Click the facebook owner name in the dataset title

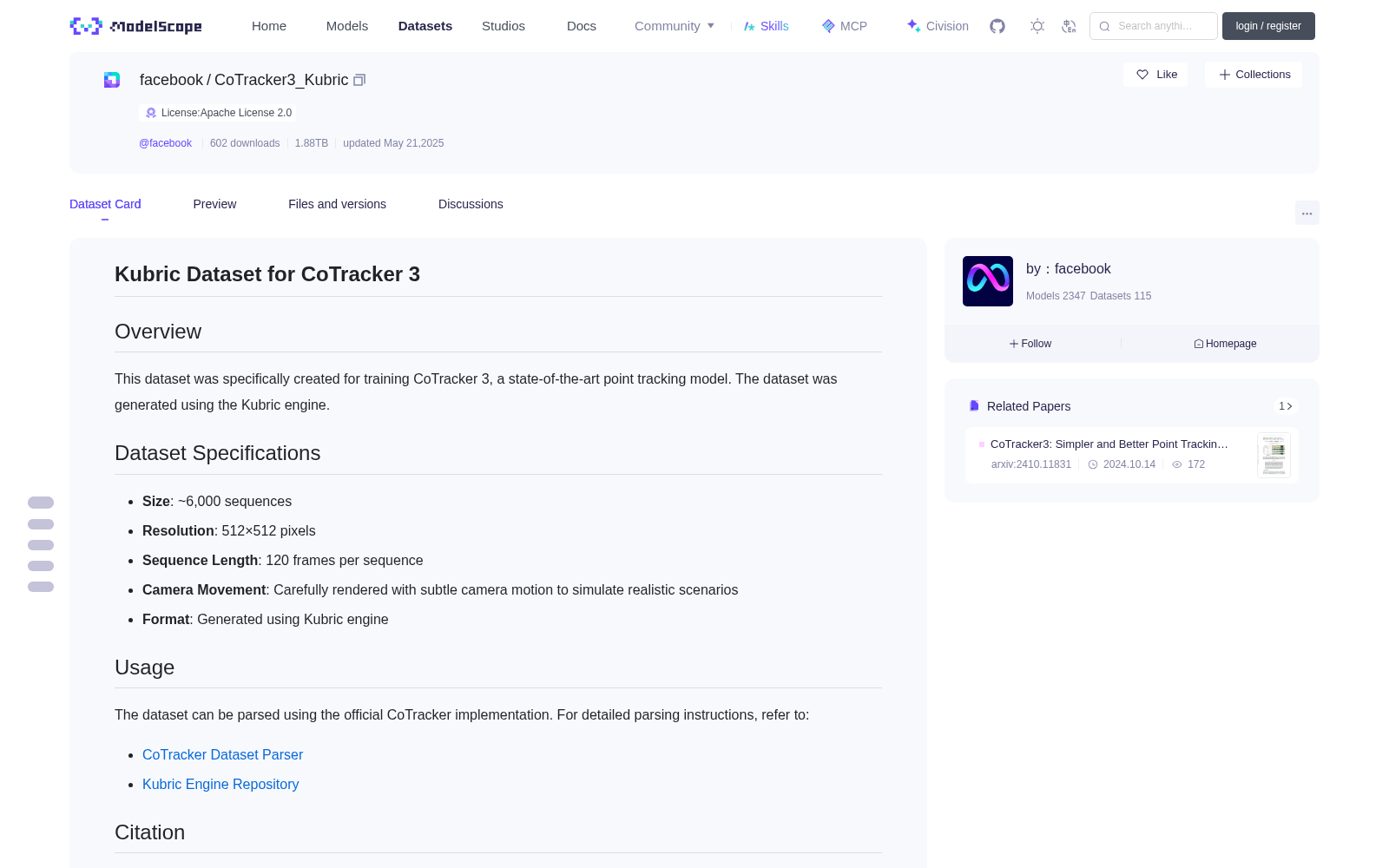[171, 80]
